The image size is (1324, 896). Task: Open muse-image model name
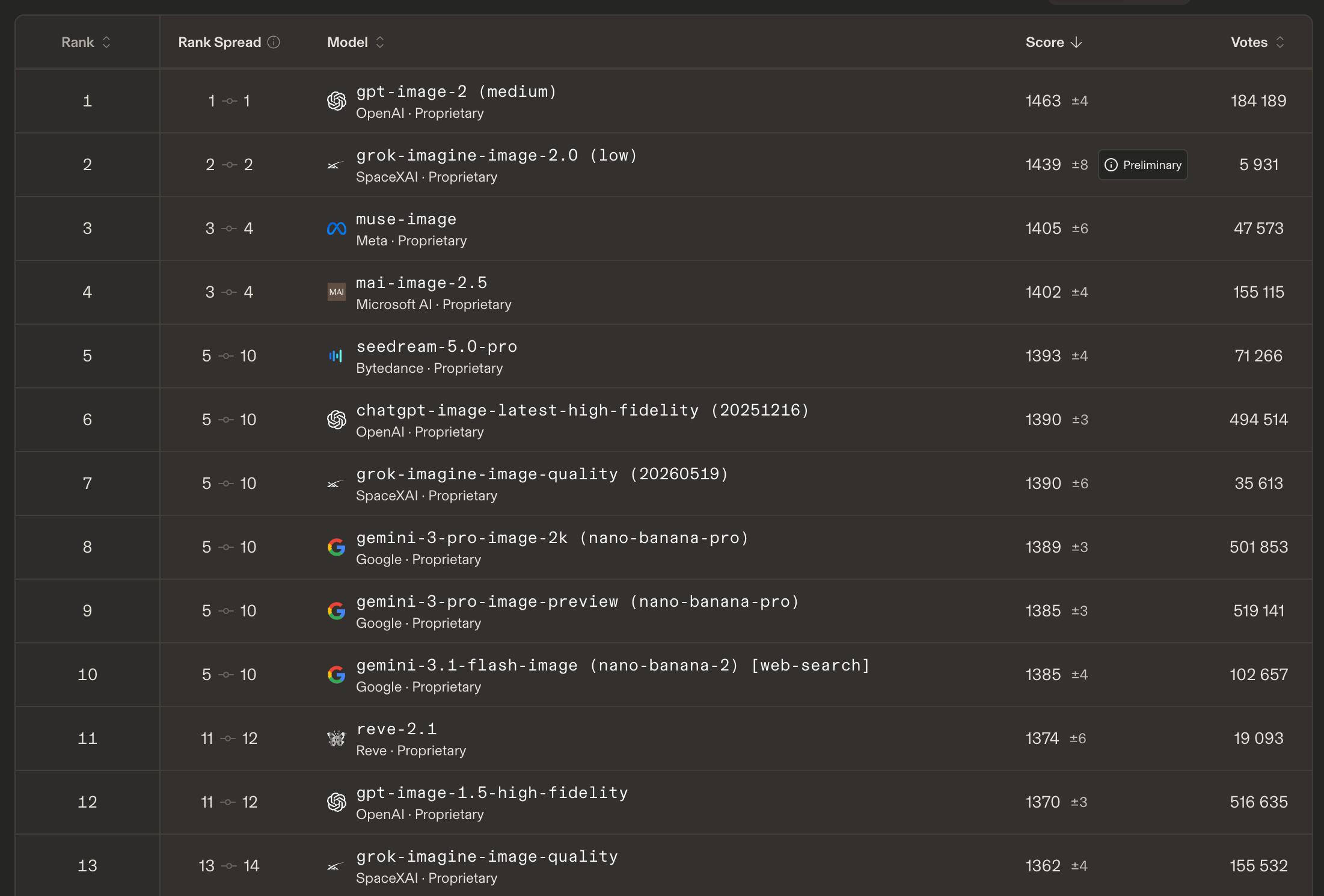point(406,219)
